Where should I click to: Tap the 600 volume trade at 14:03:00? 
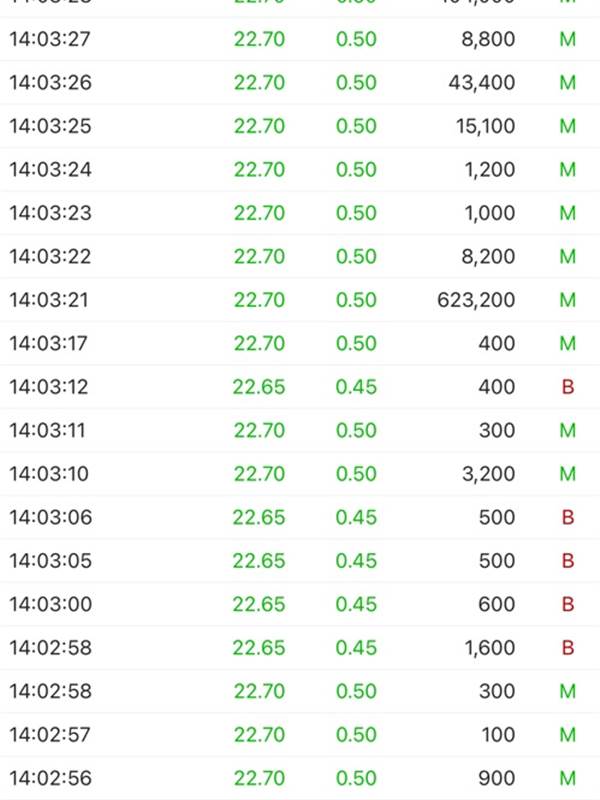click(x=496, y=604)
